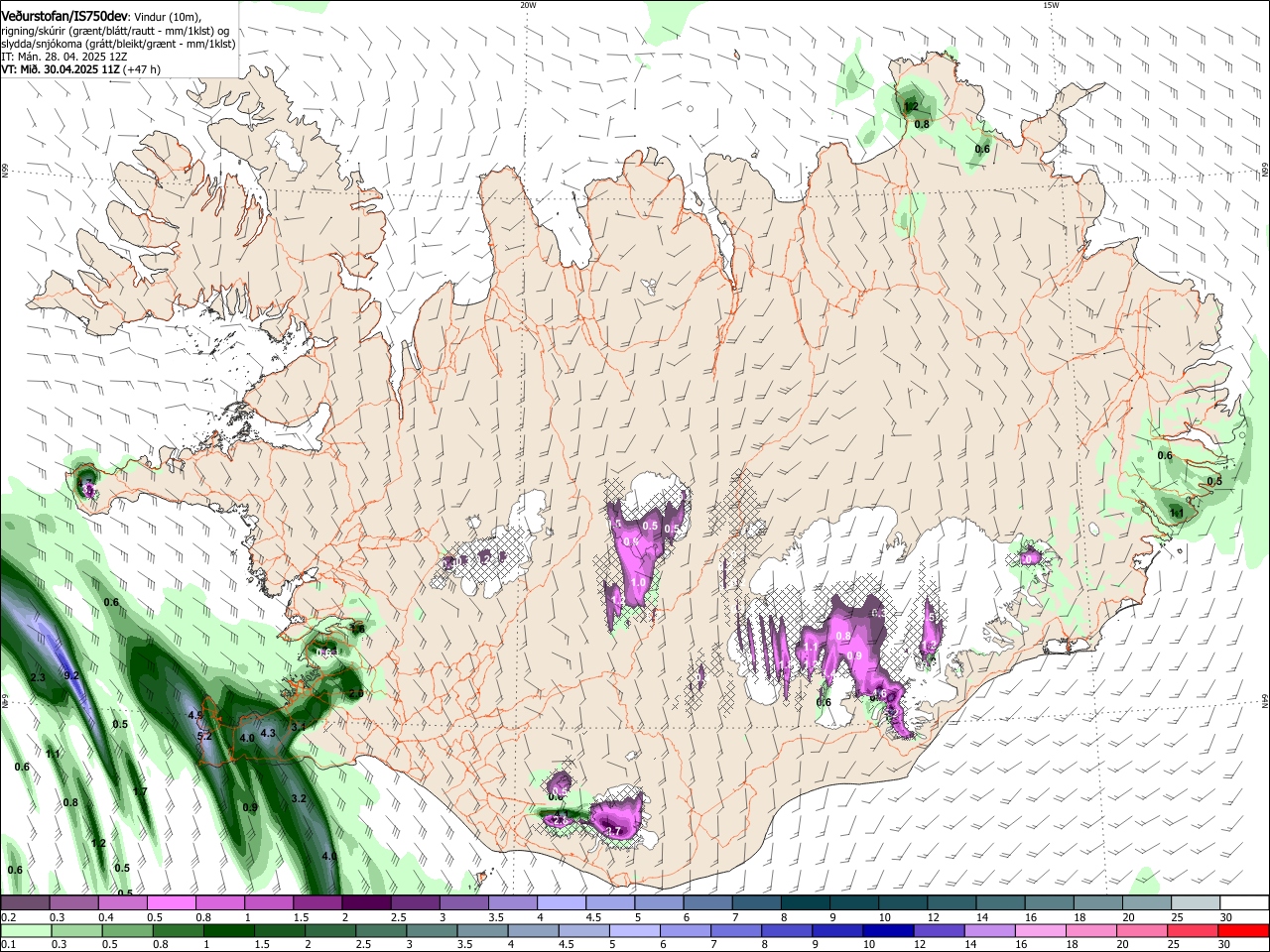
Task: Click the rain scale swatch starting at 1
Action: tap(227, 931)
